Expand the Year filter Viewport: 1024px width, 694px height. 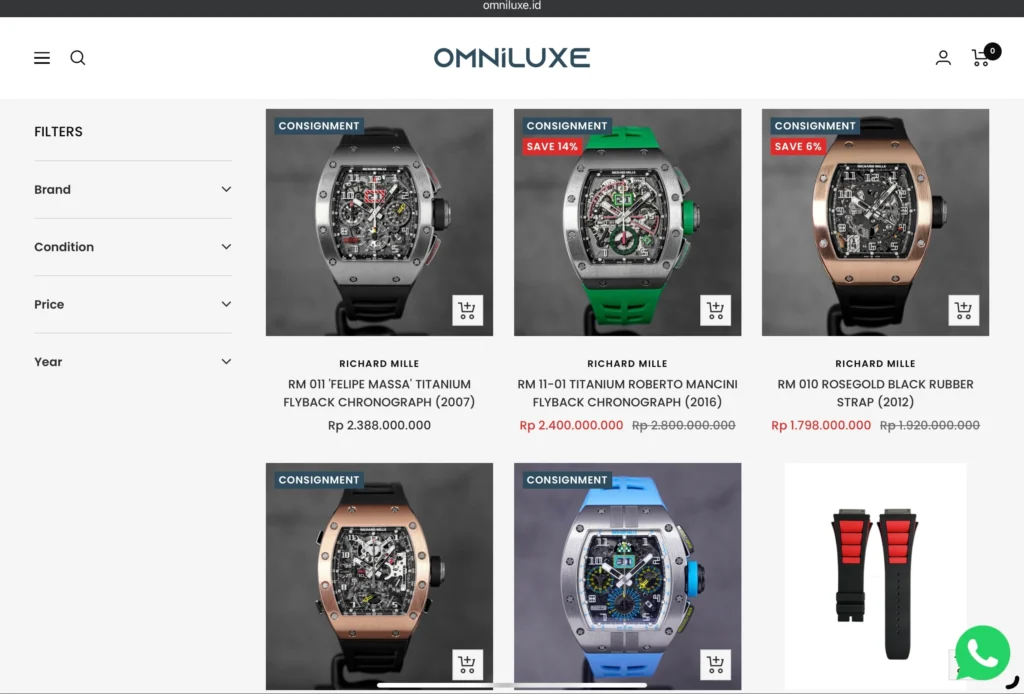(133, 362)
